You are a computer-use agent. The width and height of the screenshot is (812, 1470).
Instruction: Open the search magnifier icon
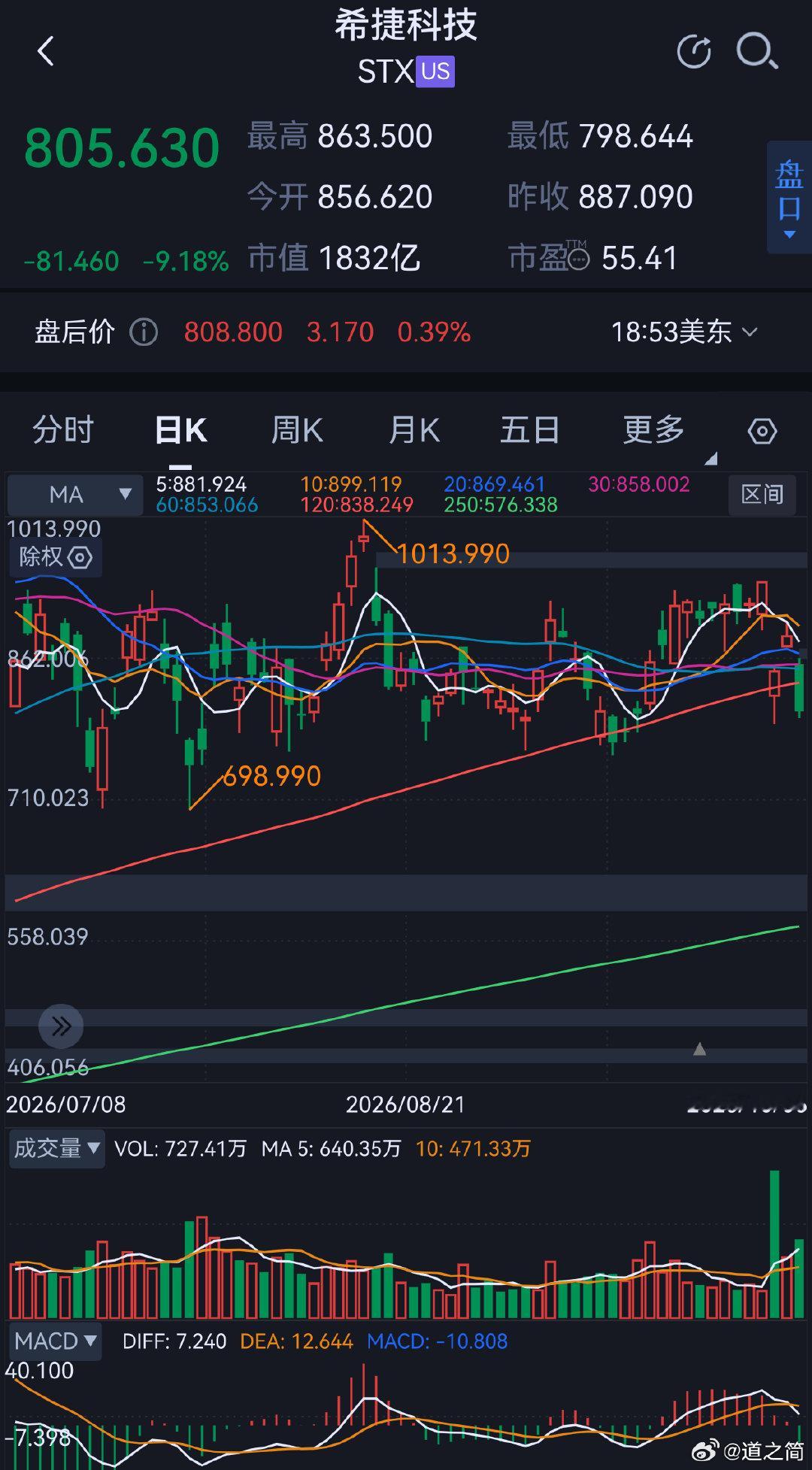click(x=756, y=52)
